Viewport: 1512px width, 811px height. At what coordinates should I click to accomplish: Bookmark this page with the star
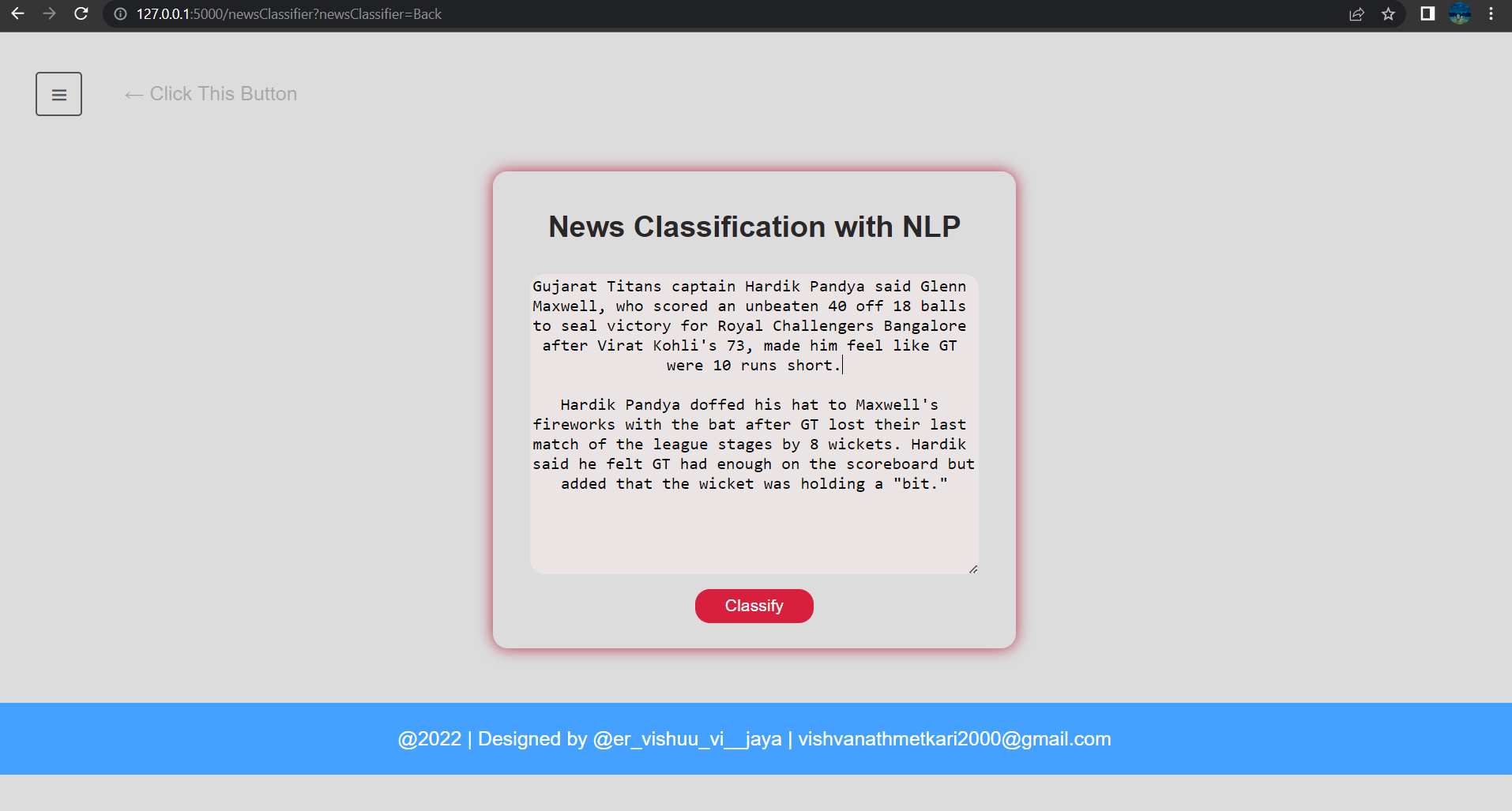(x=1389, y=13)
